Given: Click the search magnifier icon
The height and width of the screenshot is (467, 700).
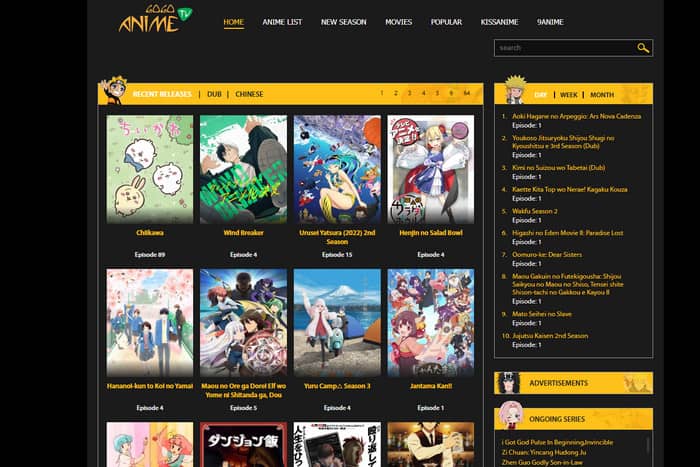Looking at the screenshot, I should point(643,48).
